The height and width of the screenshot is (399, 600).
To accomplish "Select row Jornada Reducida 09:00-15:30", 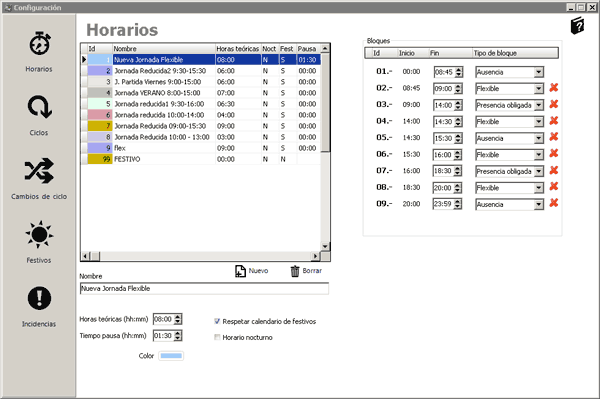I will click(201, 126).
